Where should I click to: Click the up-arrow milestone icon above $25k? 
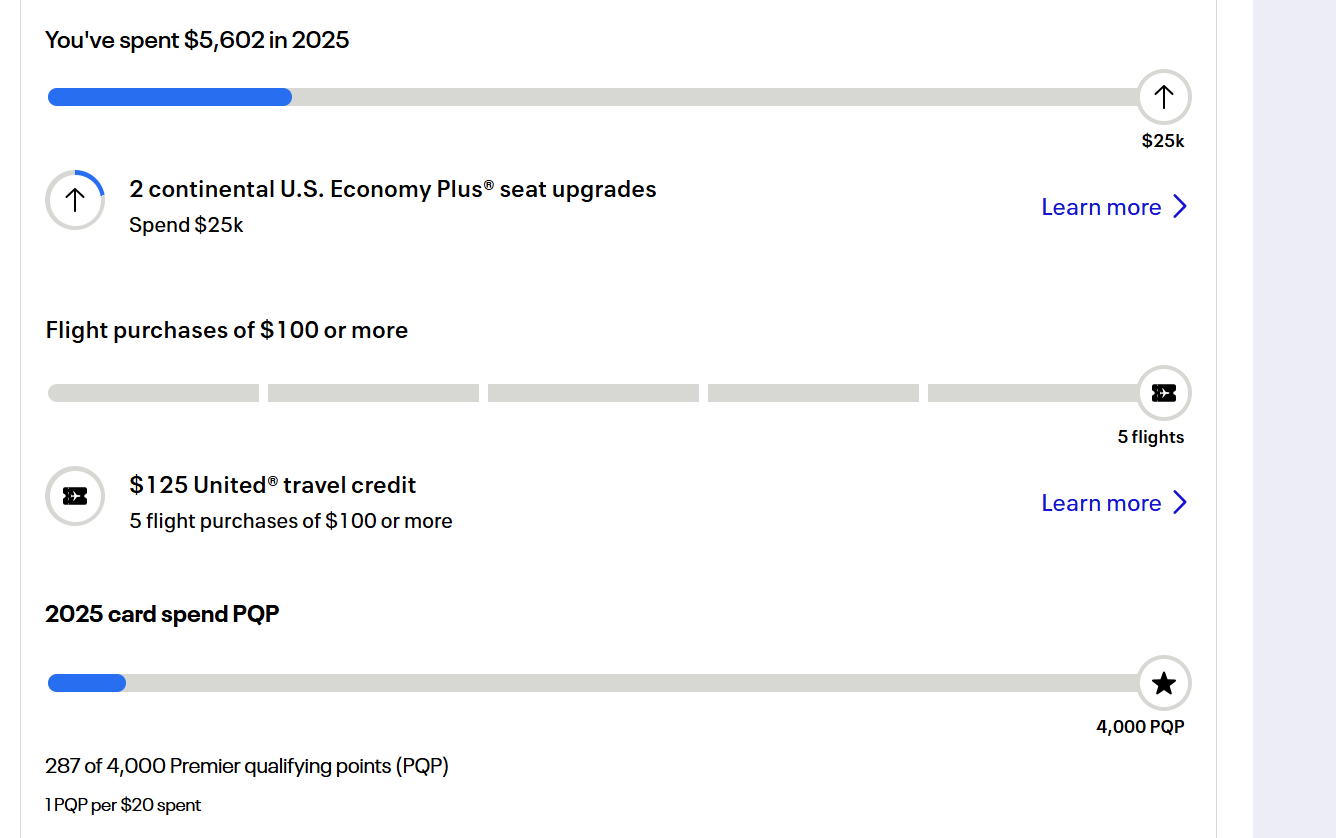click(1164, 97)
